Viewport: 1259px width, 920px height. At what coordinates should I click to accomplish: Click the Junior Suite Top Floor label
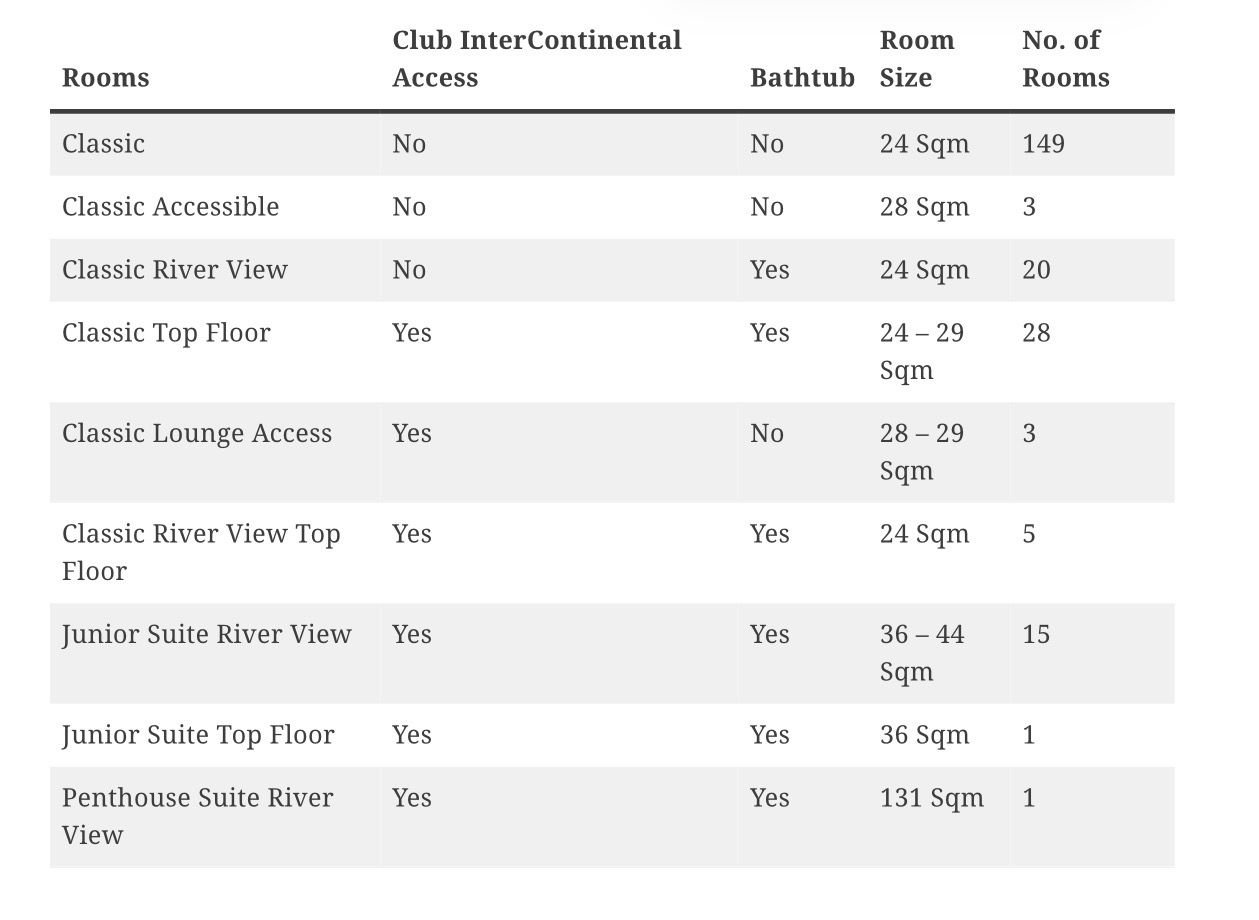[198, 735]
